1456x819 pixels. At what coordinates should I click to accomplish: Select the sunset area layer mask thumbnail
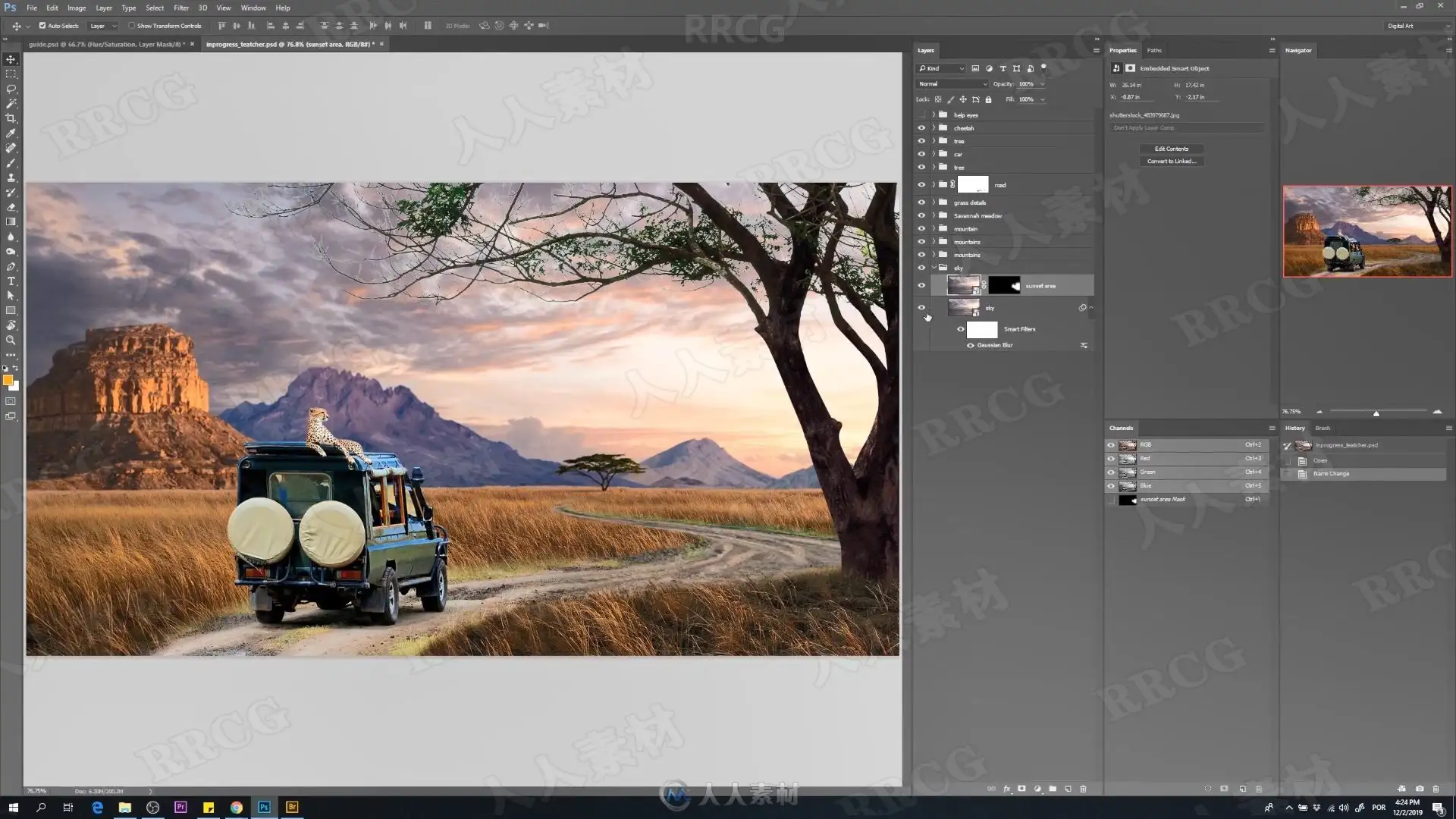[x=1004, y=286]
